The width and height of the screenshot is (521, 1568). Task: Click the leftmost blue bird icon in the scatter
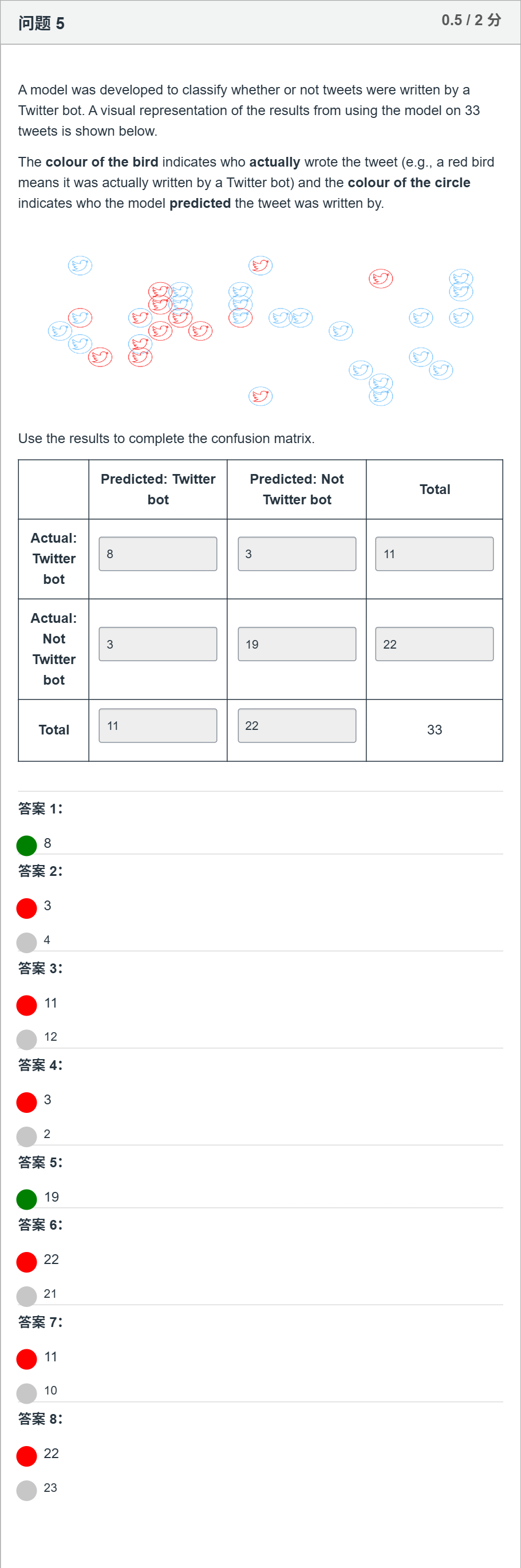pos(60,330)
